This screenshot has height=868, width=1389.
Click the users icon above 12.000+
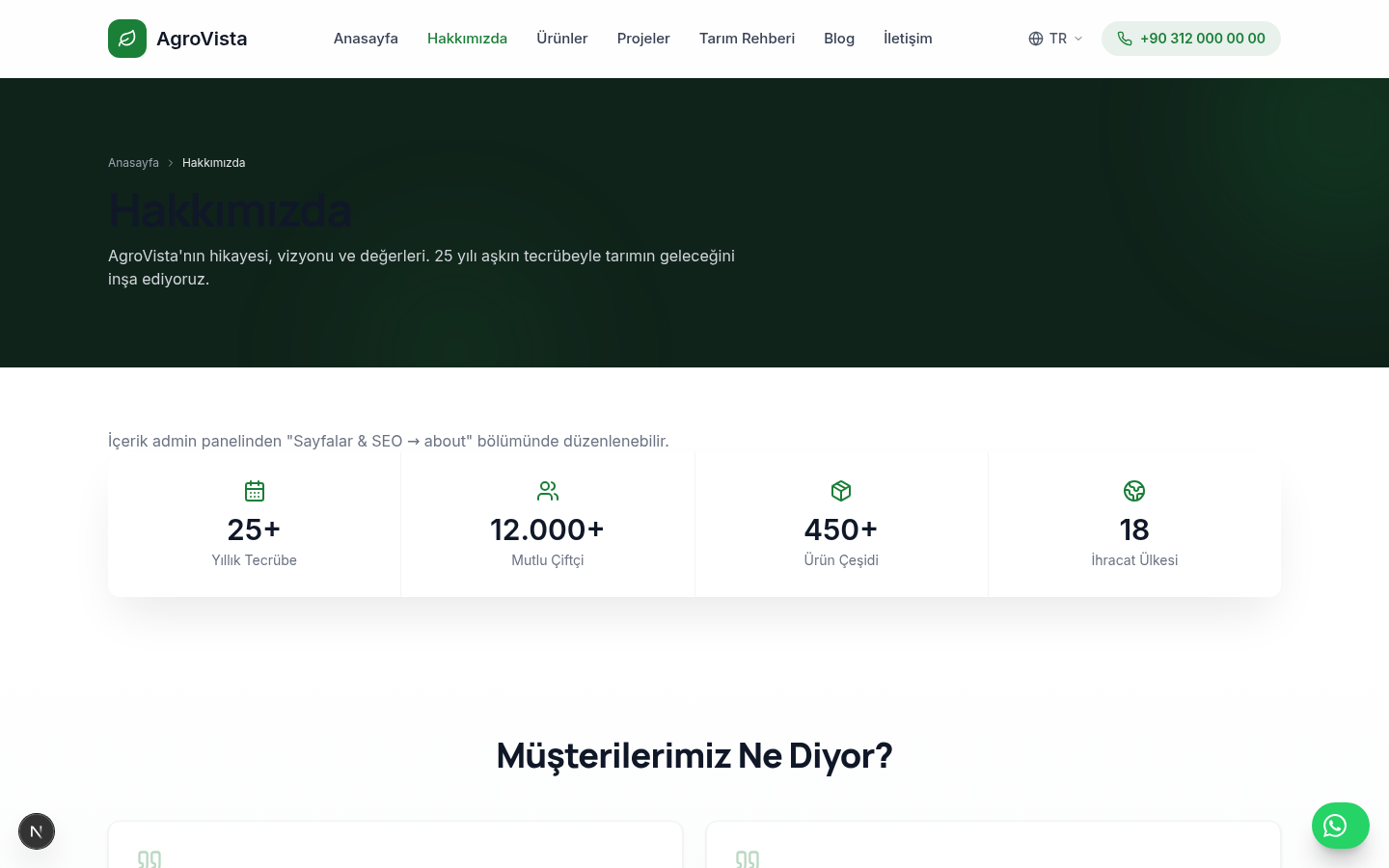click(x=548, y=491)
